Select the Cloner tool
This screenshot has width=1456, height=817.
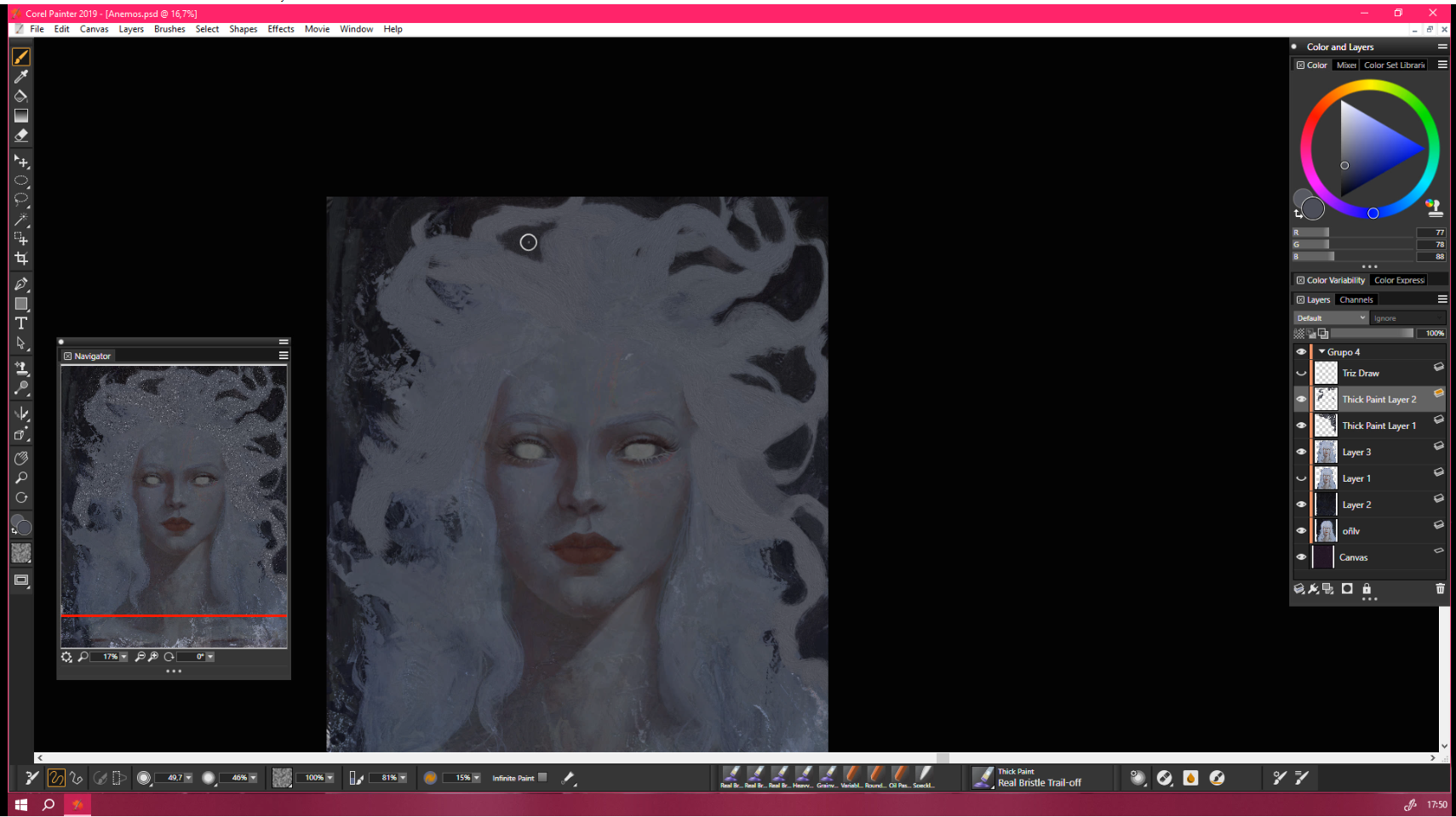pos(21,369)
